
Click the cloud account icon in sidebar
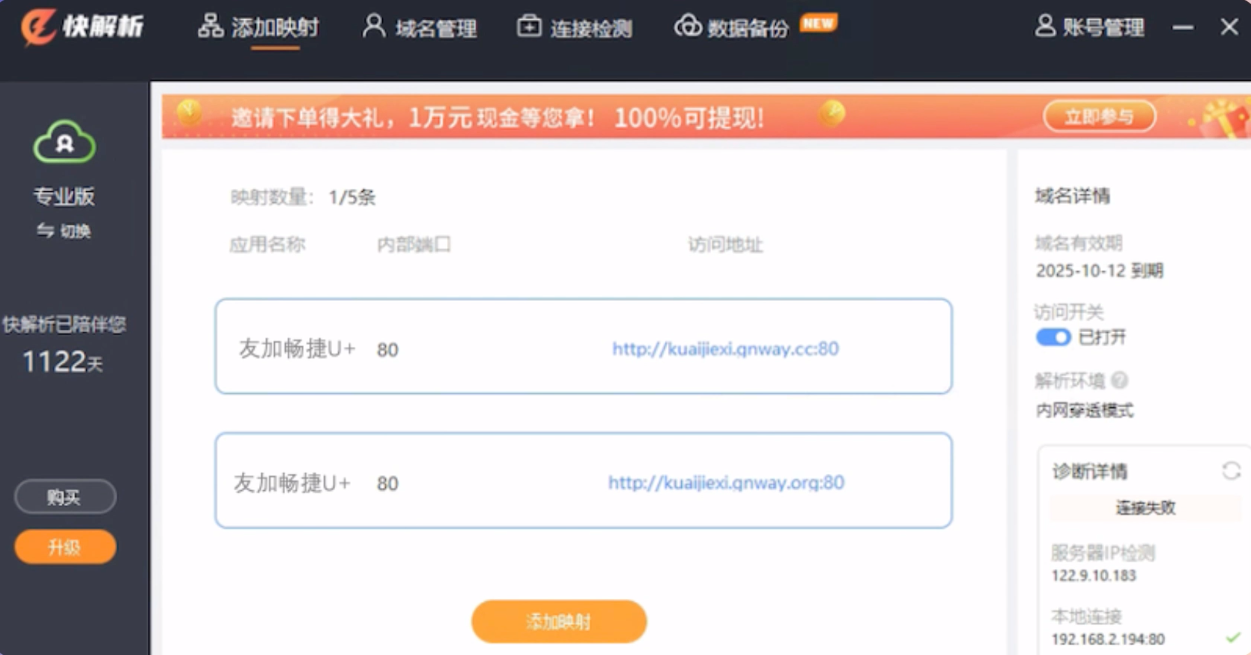tap(65, 142)
